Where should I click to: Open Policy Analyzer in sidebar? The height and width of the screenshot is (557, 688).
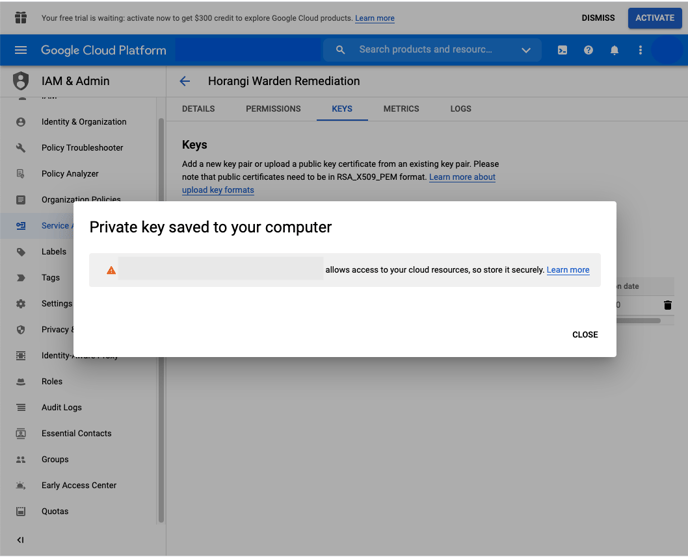point(70,174)
